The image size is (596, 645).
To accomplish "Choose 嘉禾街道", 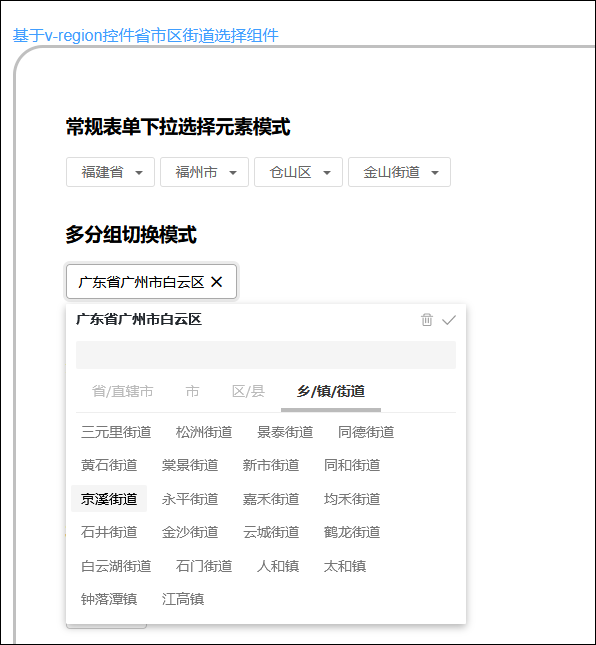I will (271, 499).
